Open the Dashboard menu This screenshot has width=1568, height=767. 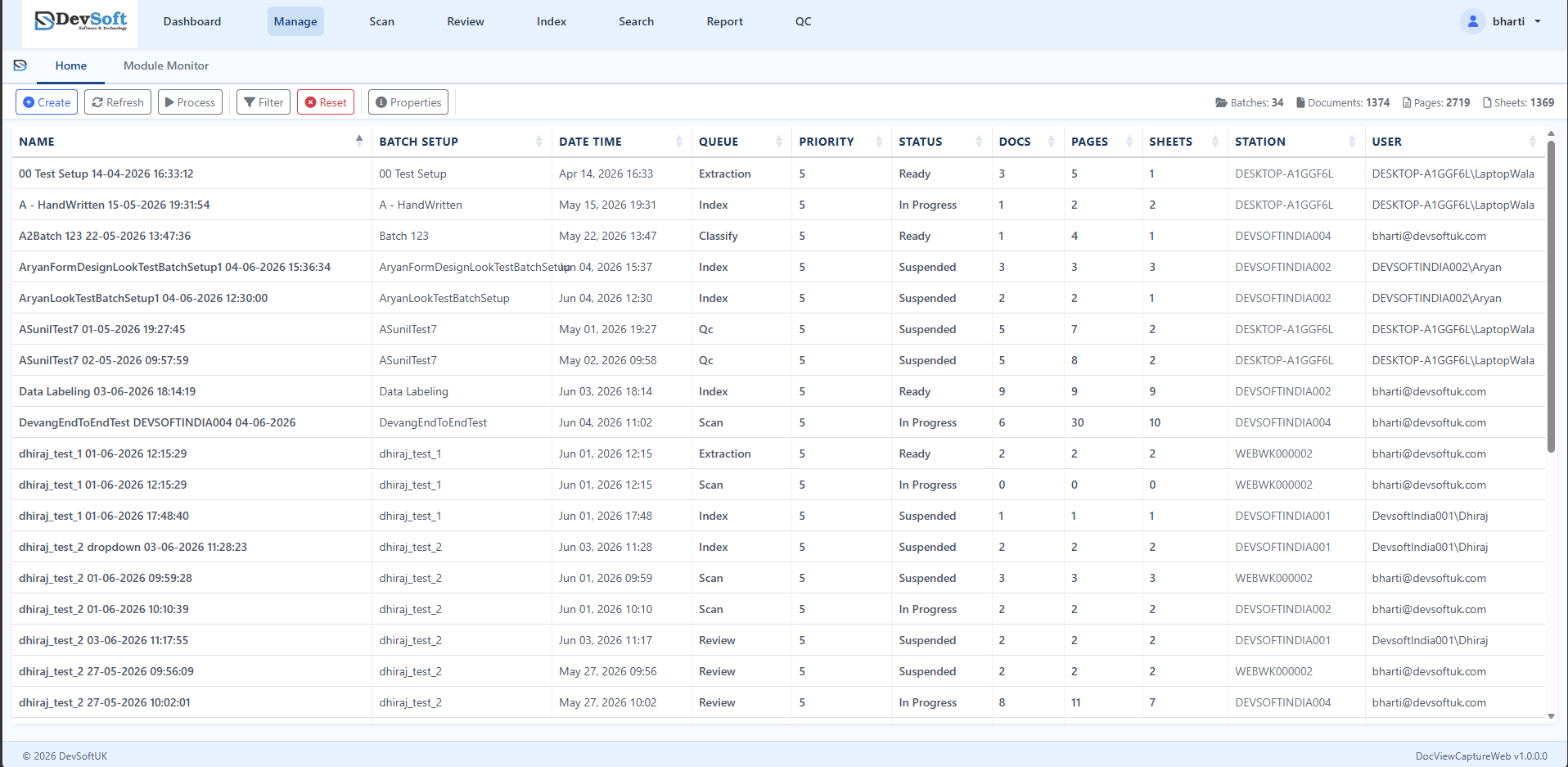[192, 21]
